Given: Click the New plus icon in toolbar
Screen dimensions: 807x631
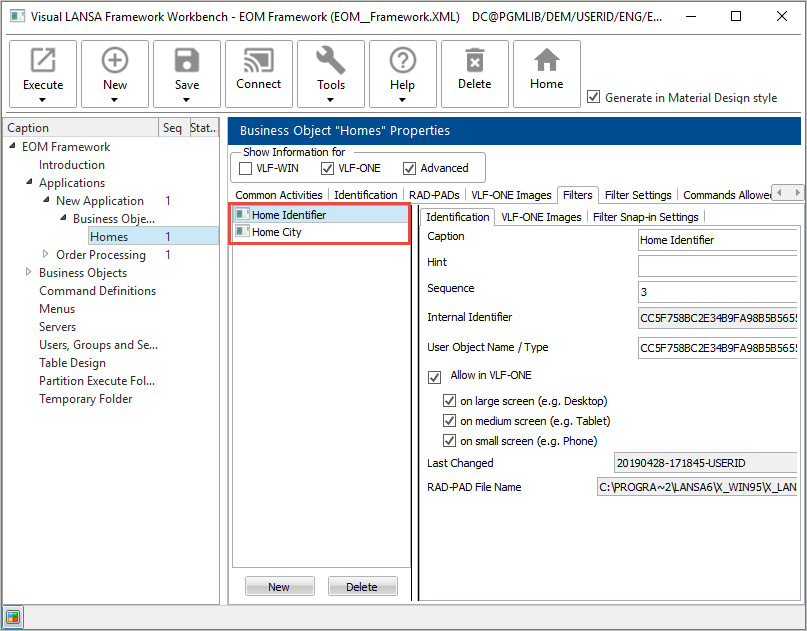Looking at the screenshot, I should point(115,62).
